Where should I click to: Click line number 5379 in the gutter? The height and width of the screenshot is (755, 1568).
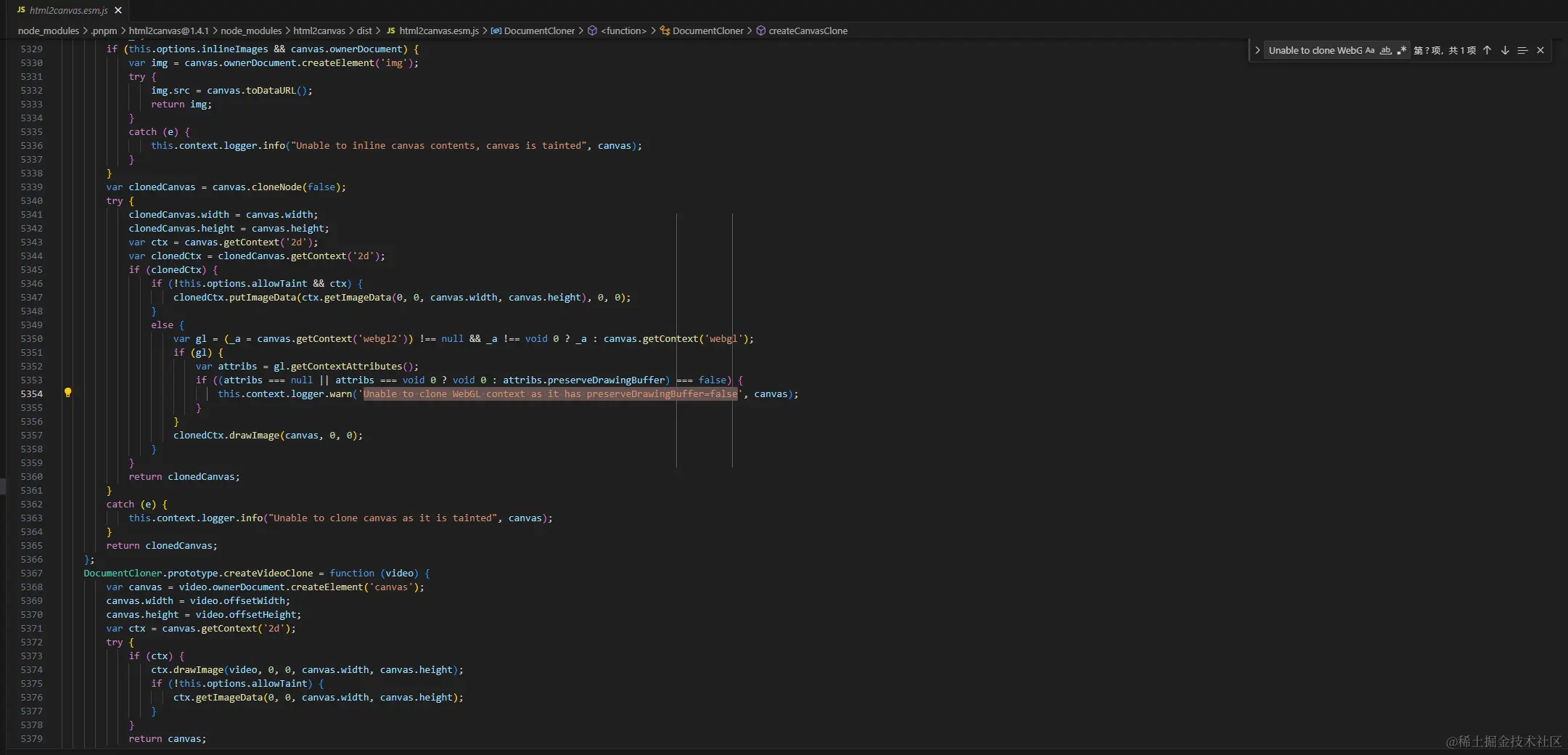pos(31,738)
